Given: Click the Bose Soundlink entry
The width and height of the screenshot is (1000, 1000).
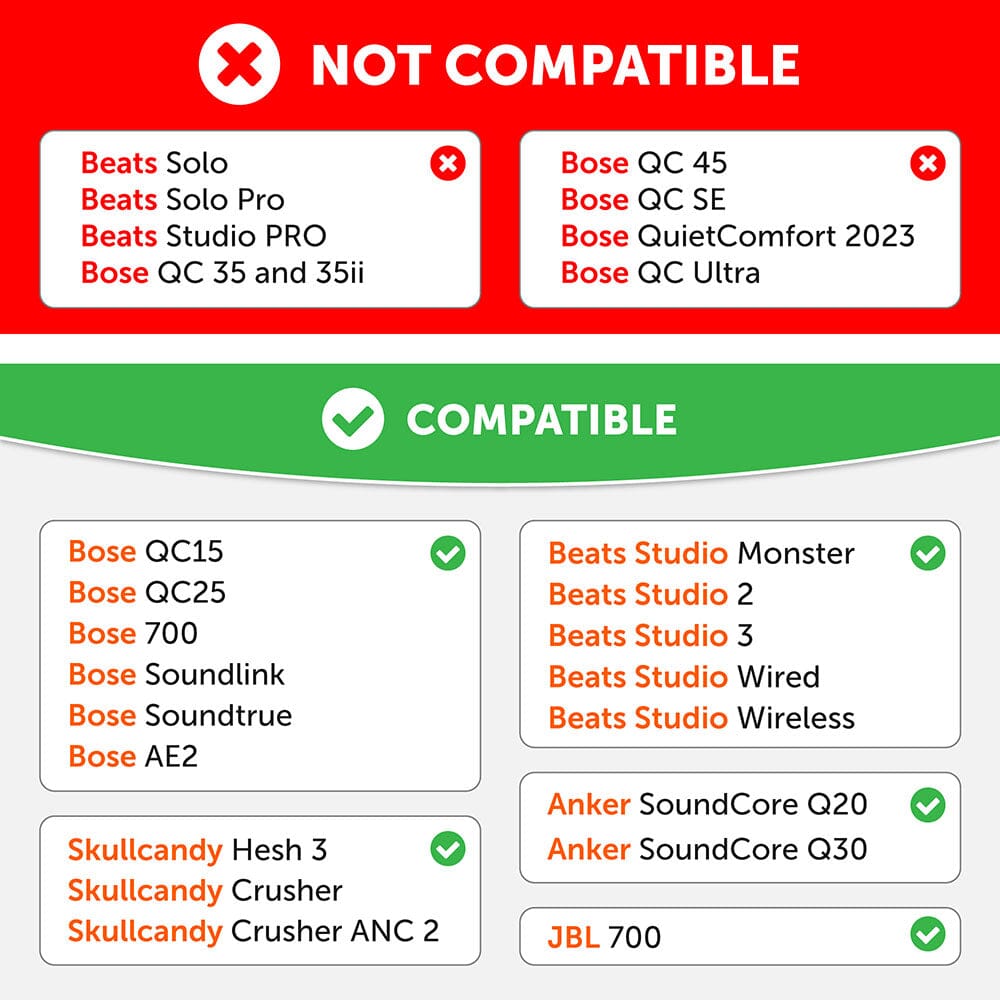Looking at the screenshot, I should coord(176,674).
